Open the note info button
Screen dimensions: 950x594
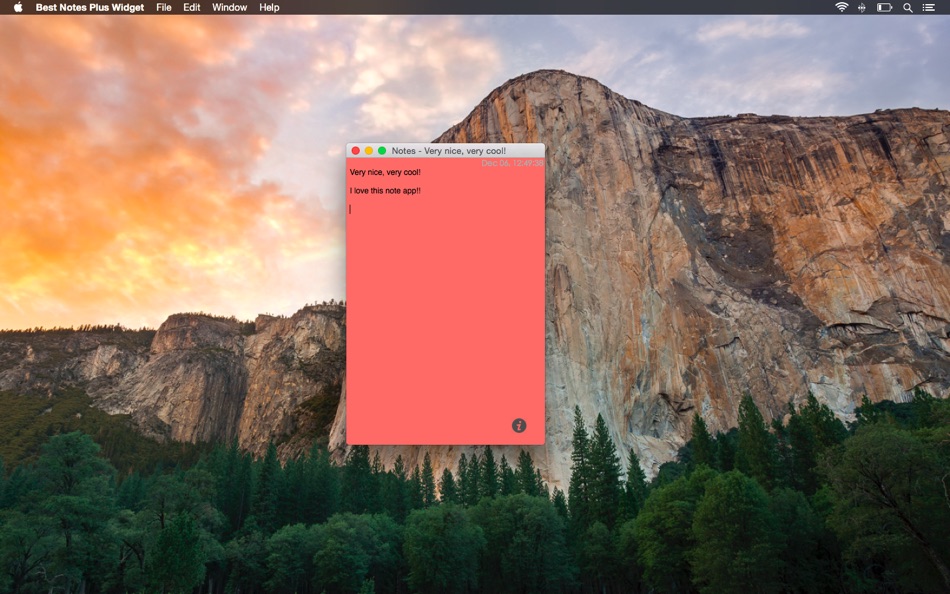tap(519, 425)
